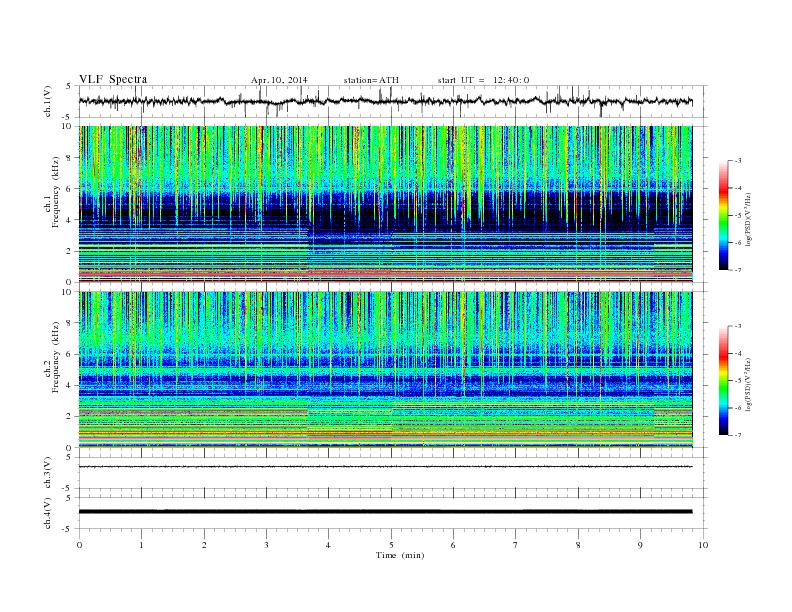Click the ch.1 voltage waveform trace
Viewport: 792px width, 612px height.
(386, 101)
